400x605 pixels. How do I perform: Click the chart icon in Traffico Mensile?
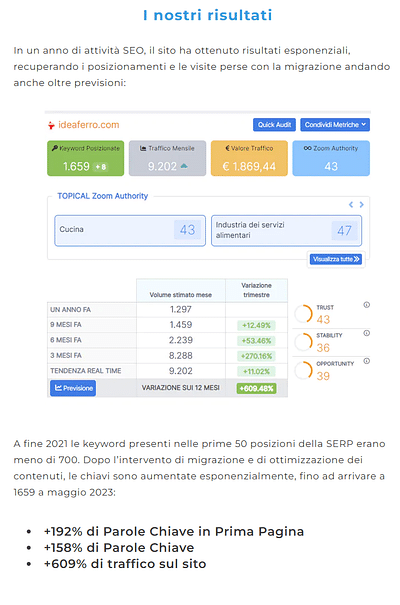click(x=143, y=148)
